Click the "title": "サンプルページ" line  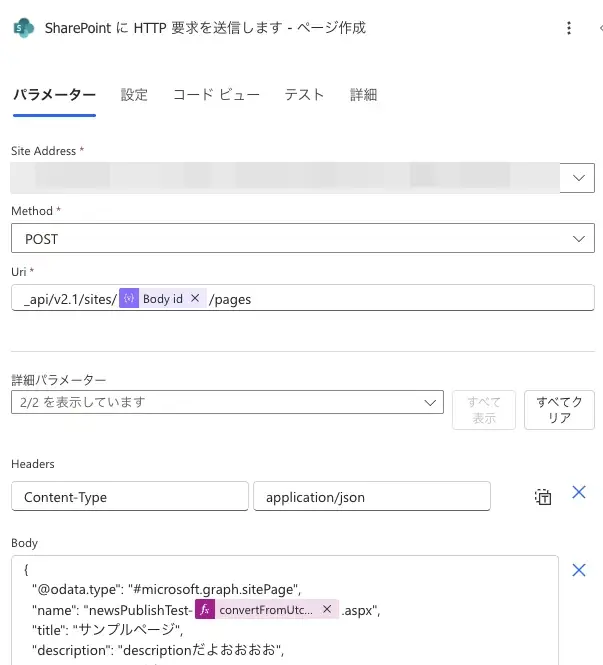coord(108,630)
